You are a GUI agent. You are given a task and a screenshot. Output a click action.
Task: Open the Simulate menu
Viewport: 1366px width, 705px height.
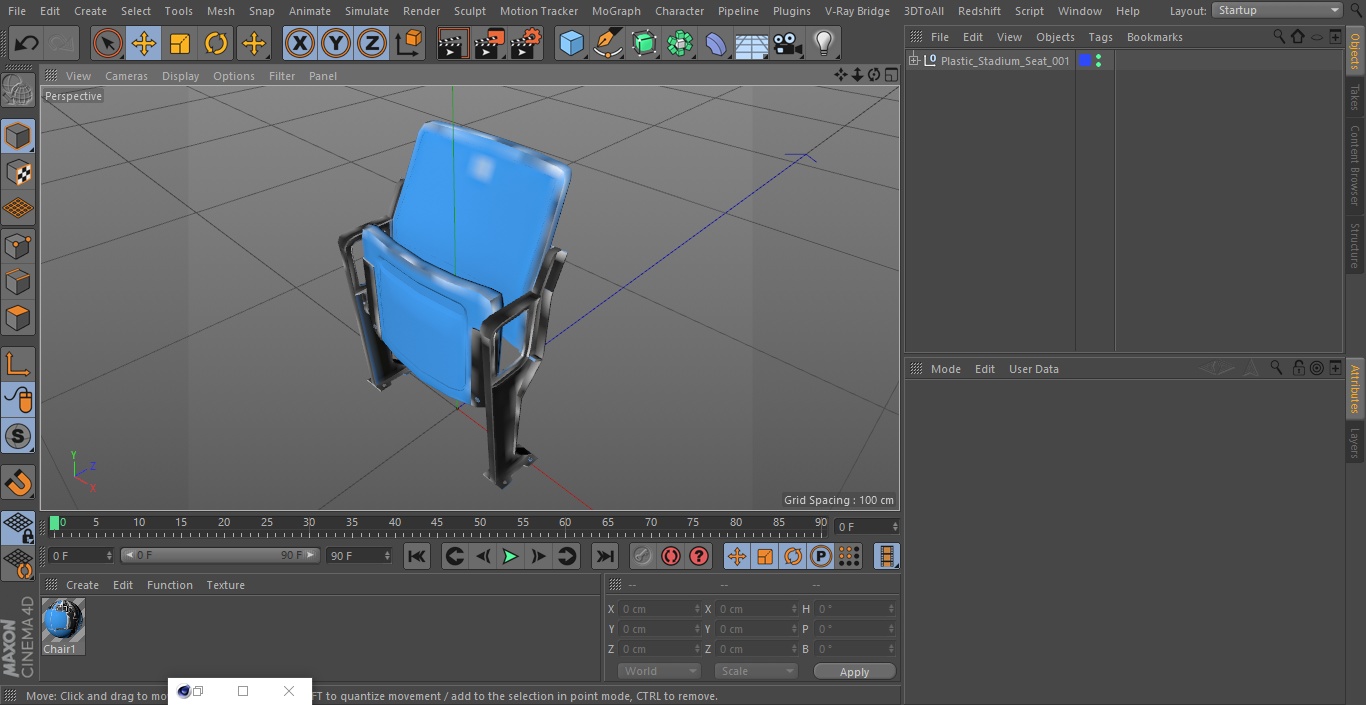click(x=366, y=11)
